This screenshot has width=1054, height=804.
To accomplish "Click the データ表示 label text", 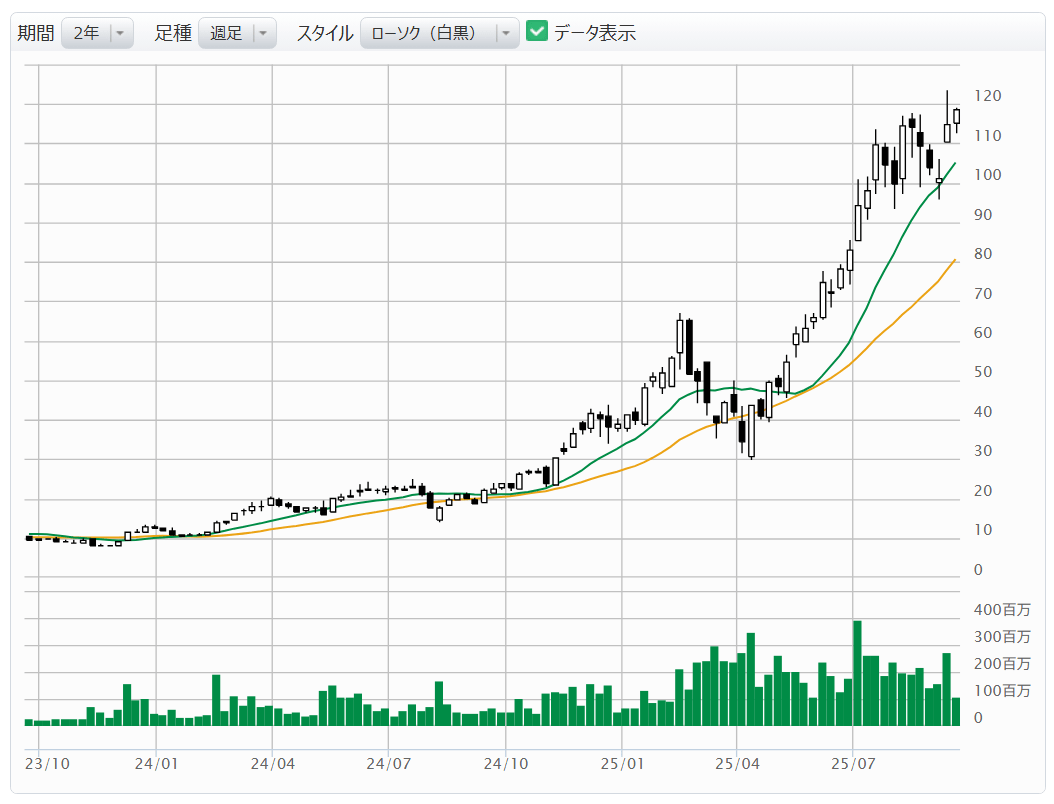I will coord(595,33).
